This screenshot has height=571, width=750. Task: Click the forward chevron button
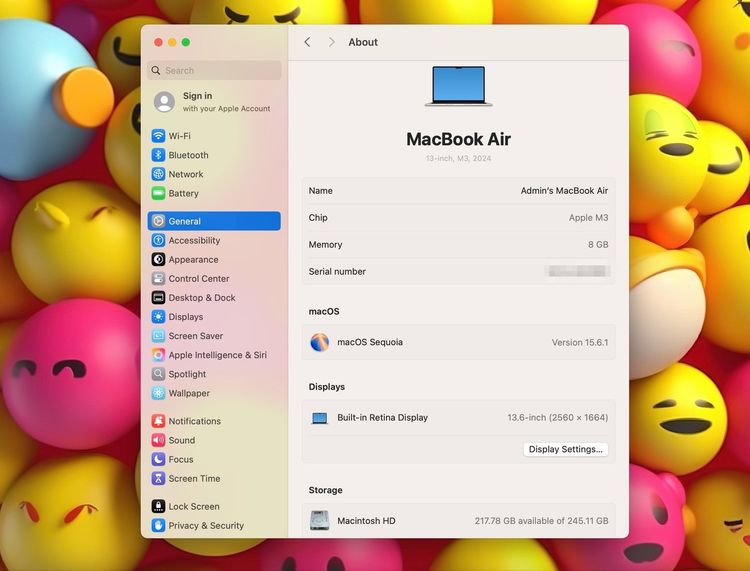(x=331, y=42)
